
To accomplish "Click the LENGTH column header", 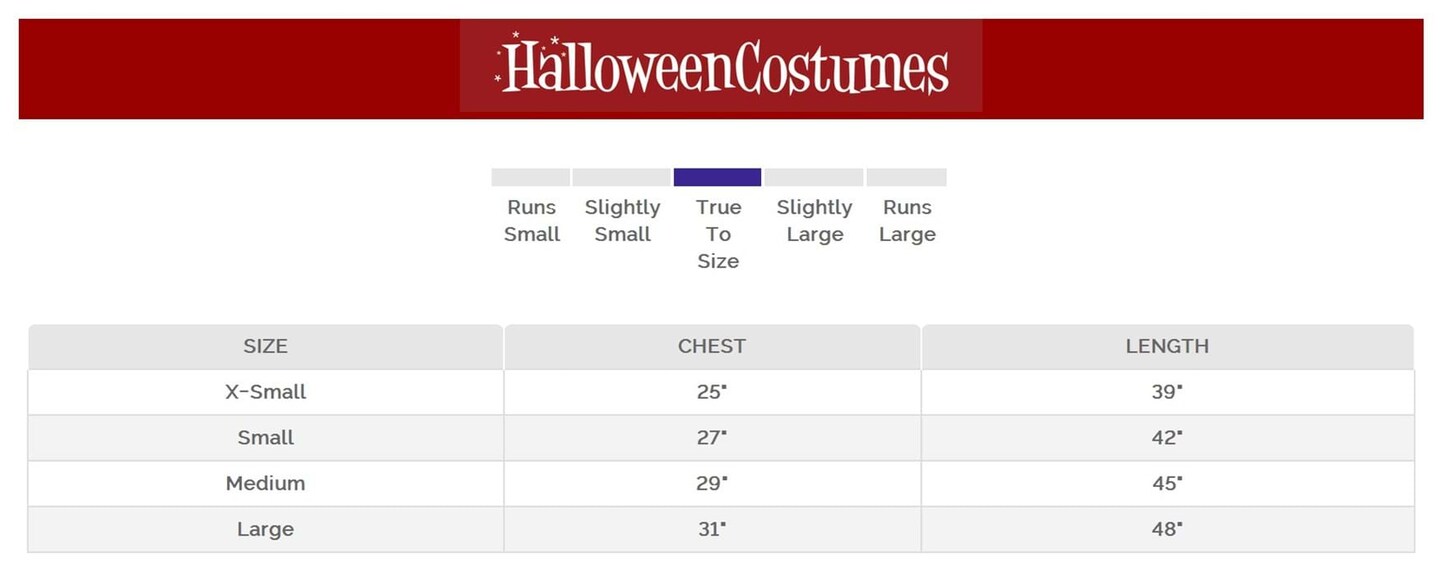I will point(1167,346).
